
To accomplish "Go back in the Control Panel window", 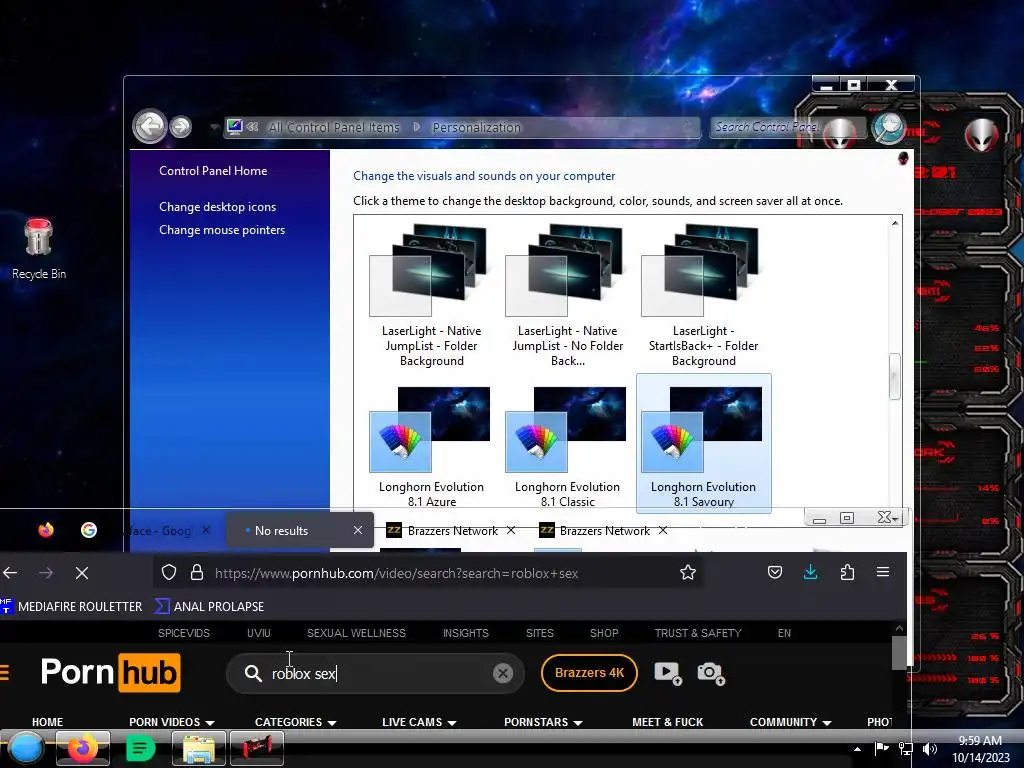I will (150, 125).
